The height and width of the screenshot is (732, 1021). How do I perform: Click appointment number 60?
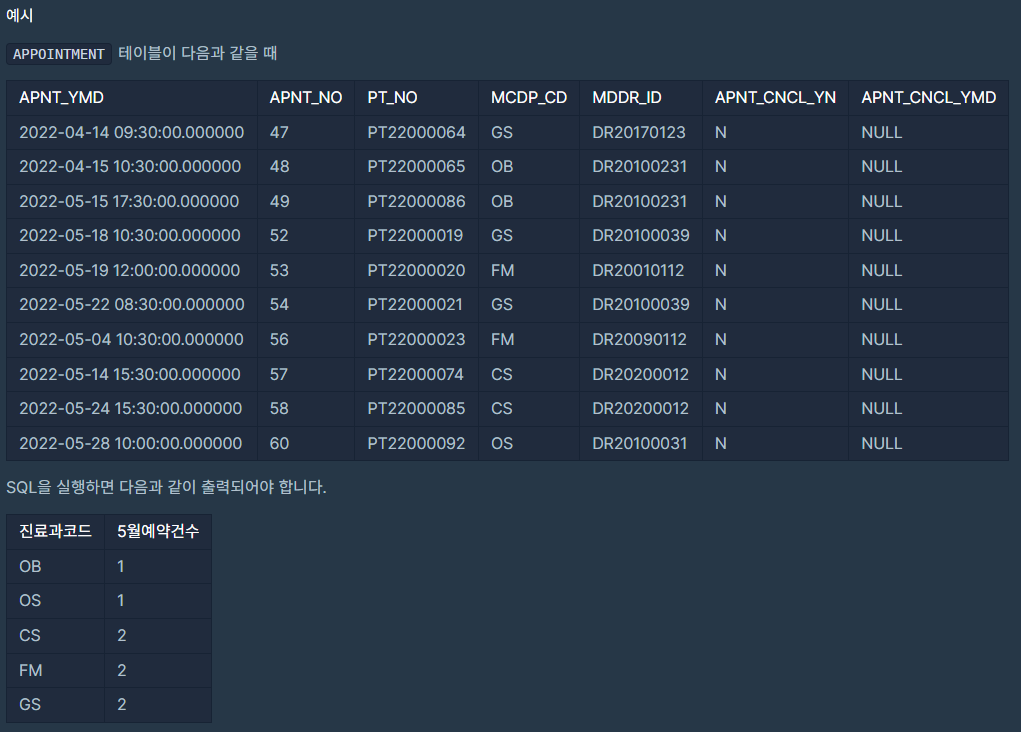click(x=279, y=443)
